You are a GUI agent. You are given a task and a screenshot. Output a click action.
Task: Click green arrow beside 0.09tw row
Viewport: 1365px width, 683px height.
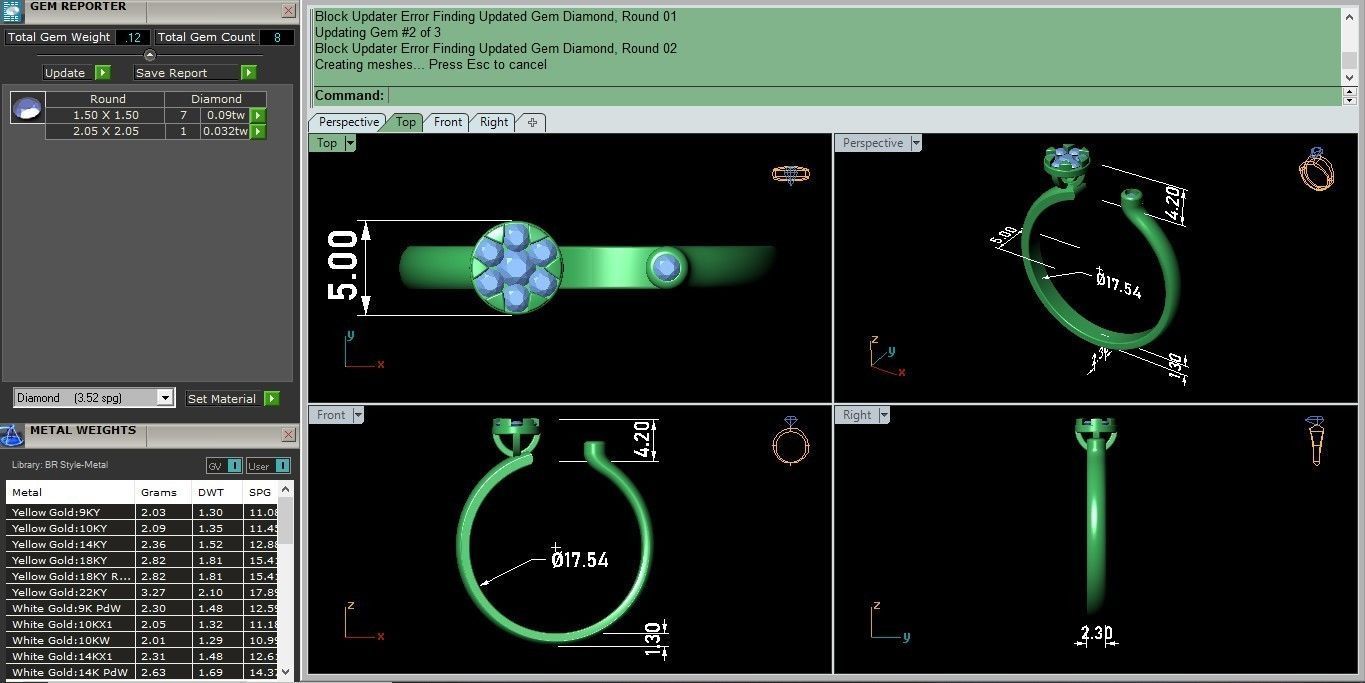pos(258,115)
